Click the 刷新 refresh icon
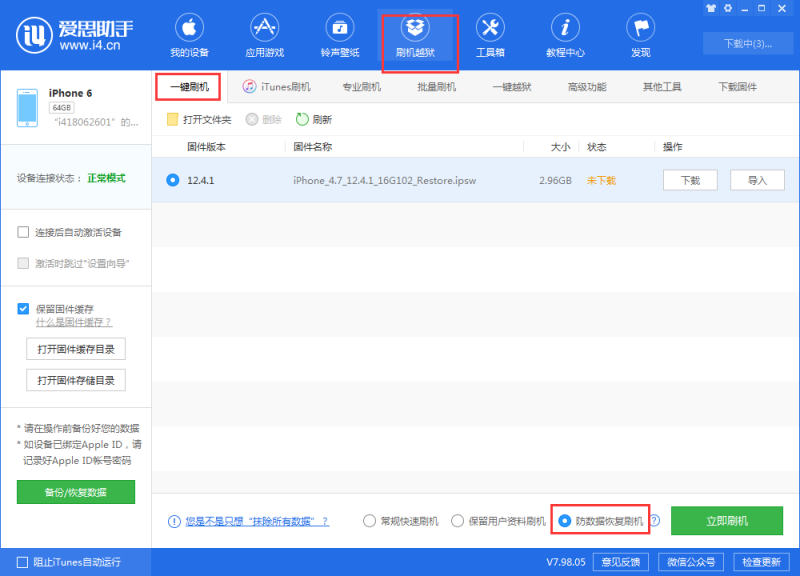This screenshot has width=800, height=576. click(x=302, y=119)
